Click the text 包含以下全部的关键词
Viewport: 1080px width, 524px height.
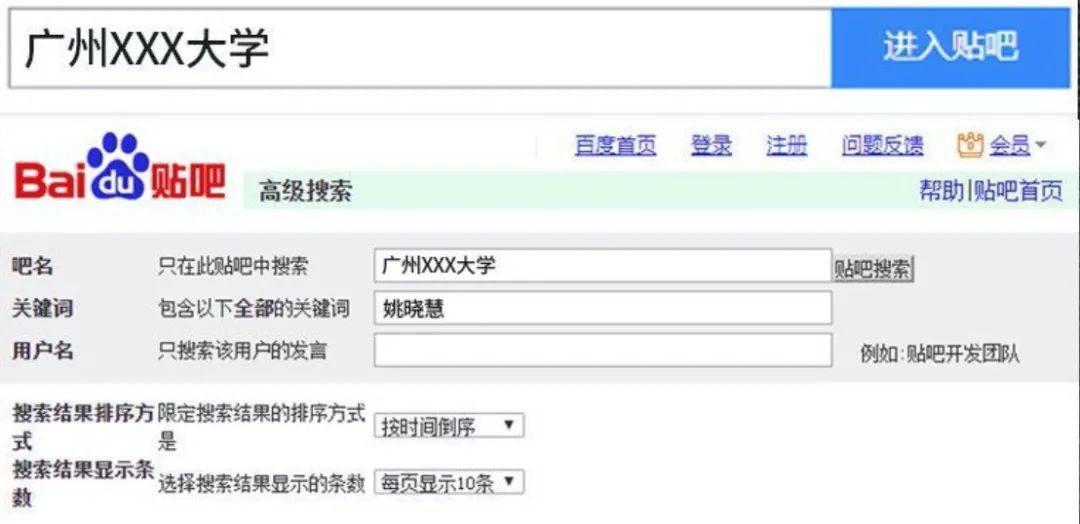253,308
